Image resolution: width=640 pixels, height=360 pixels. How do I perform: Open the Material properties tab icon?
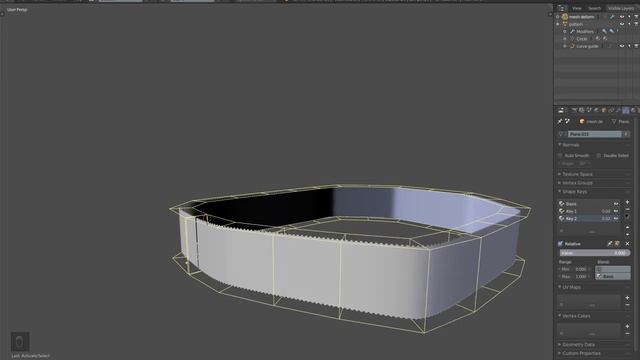pos(633,110)
